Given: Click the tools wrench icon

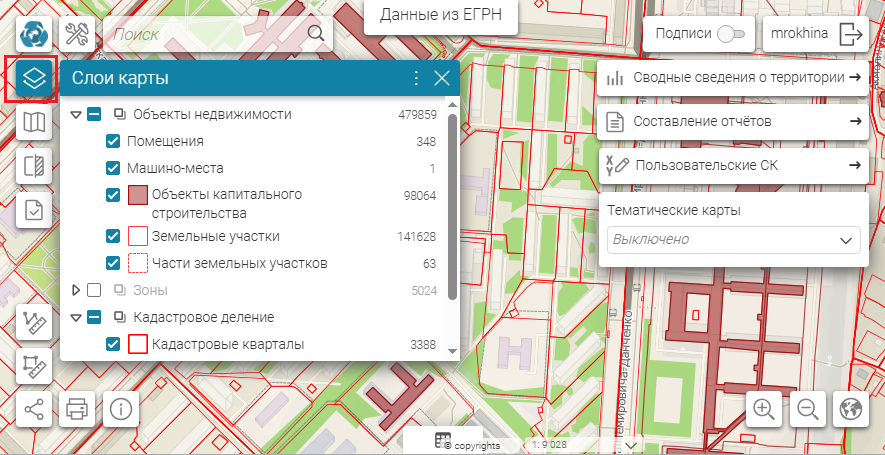Looking at the screenshot, I should [x=78, y=35].
